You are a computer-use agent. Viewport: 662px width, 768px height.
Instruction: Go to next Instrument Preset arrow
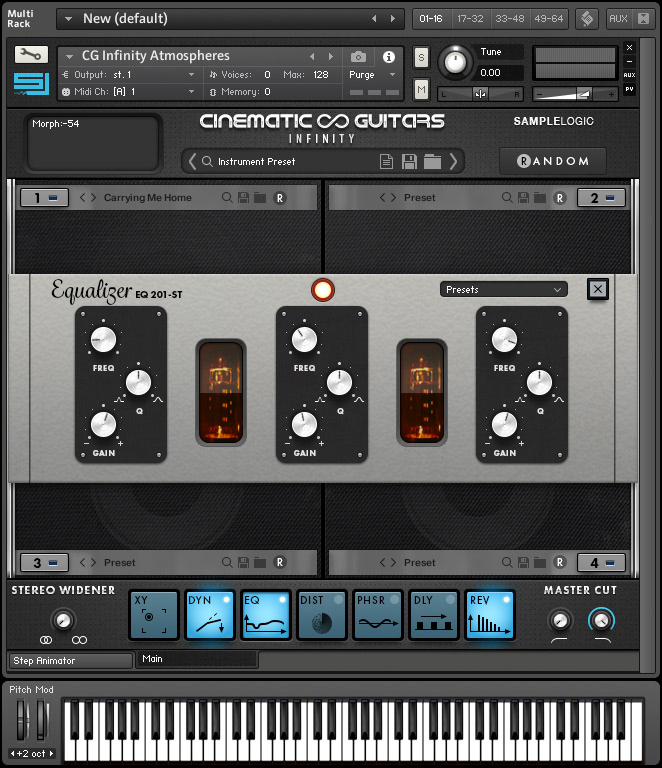pyautogui.click(x=453, y=161)
